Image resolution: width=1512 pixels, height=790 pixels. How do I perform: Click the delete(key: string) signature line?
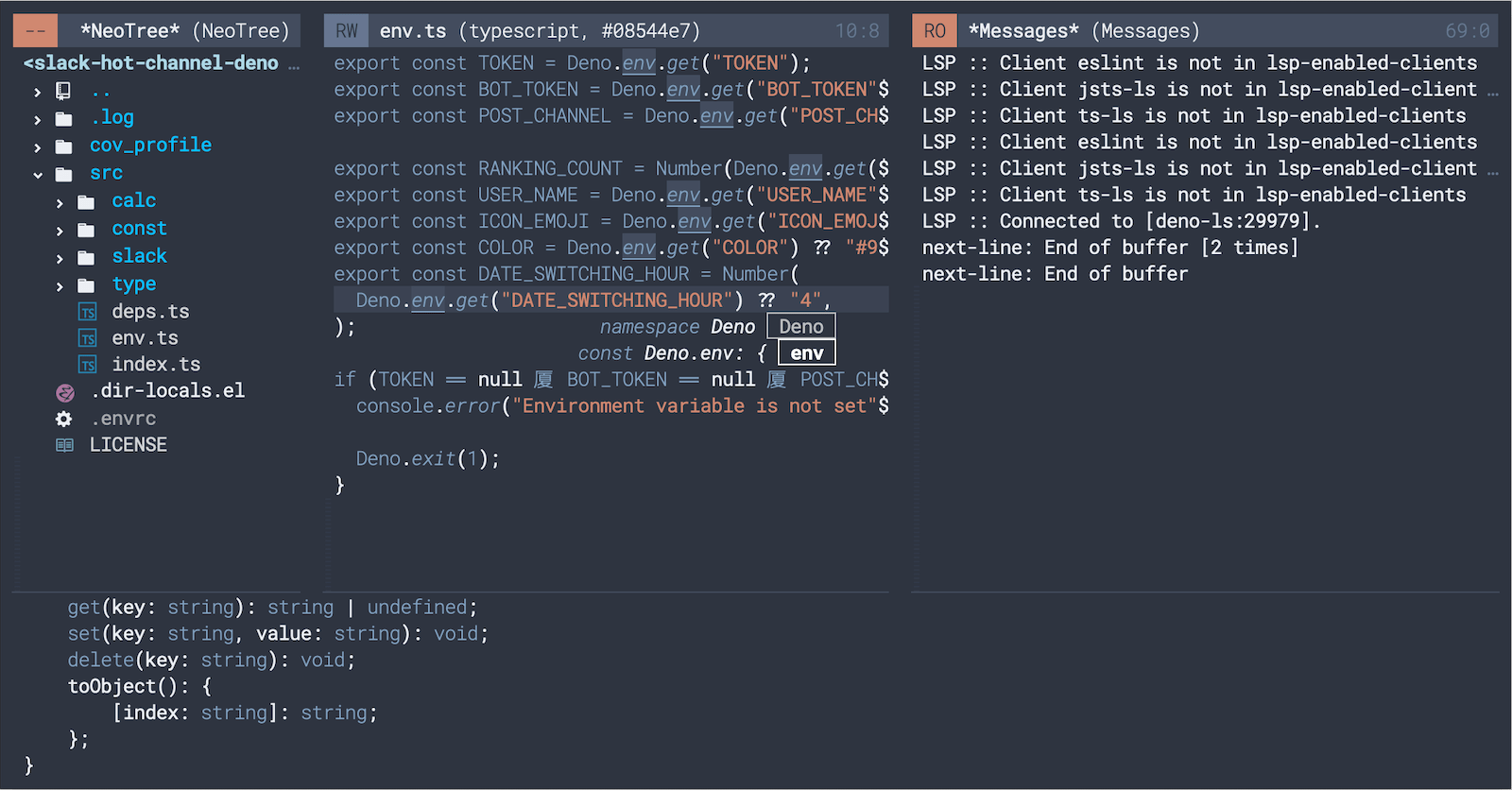click(212, 660)
